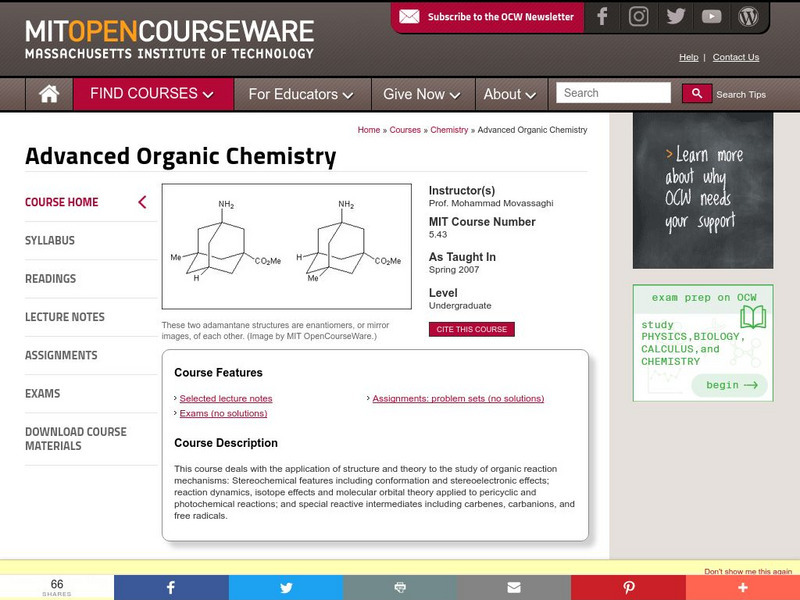Expand the Find Courses dropdown
The image size is (800, 600).
click(153, 94)
